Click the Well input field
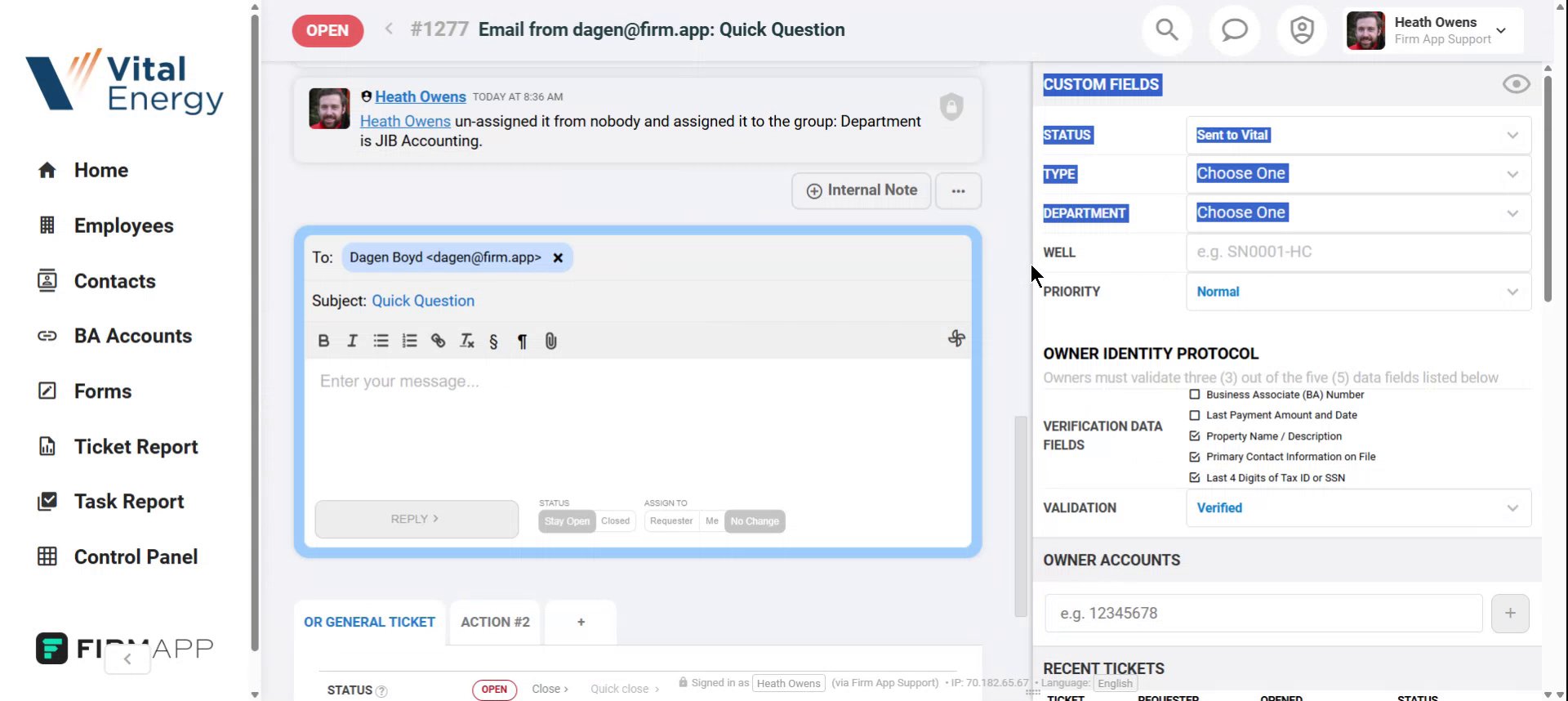This screenshot has height=701, width=1568. coord(1358,252)
